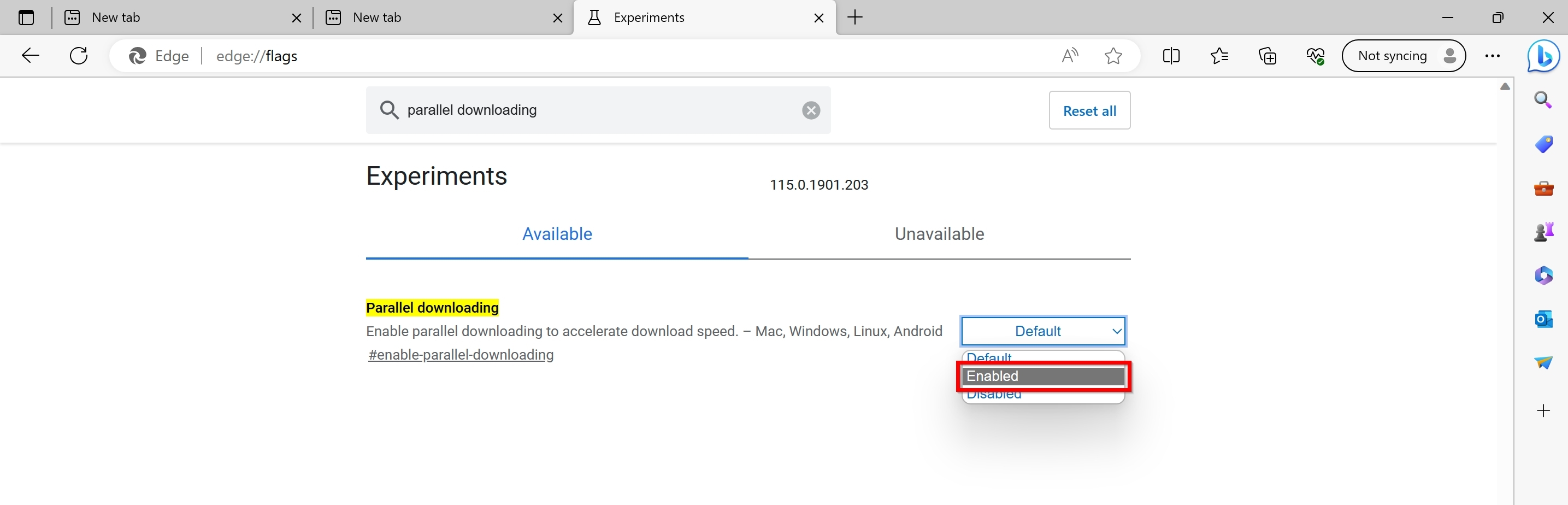Switch to the Available tab
This screenshot has width=1568, height=505.
(x=556, y=234)
